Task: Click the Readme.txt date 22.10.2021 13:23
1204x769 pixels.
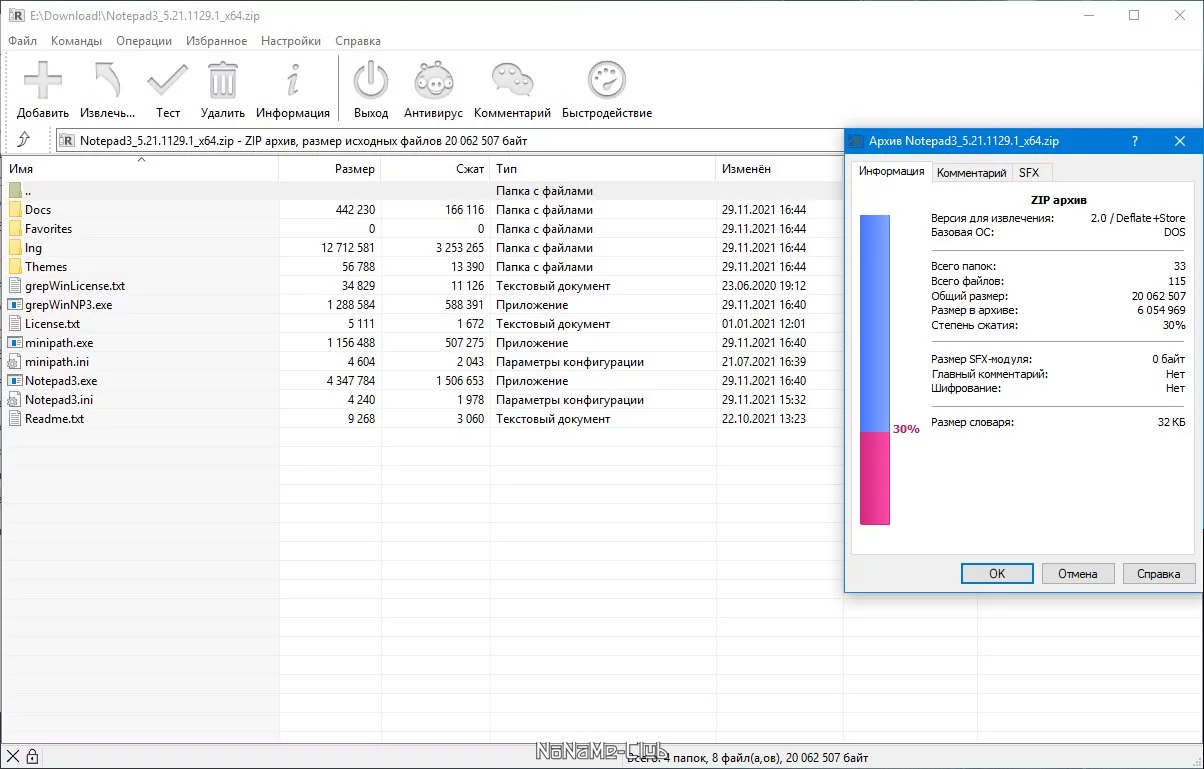Action: (x=764, y=419)
